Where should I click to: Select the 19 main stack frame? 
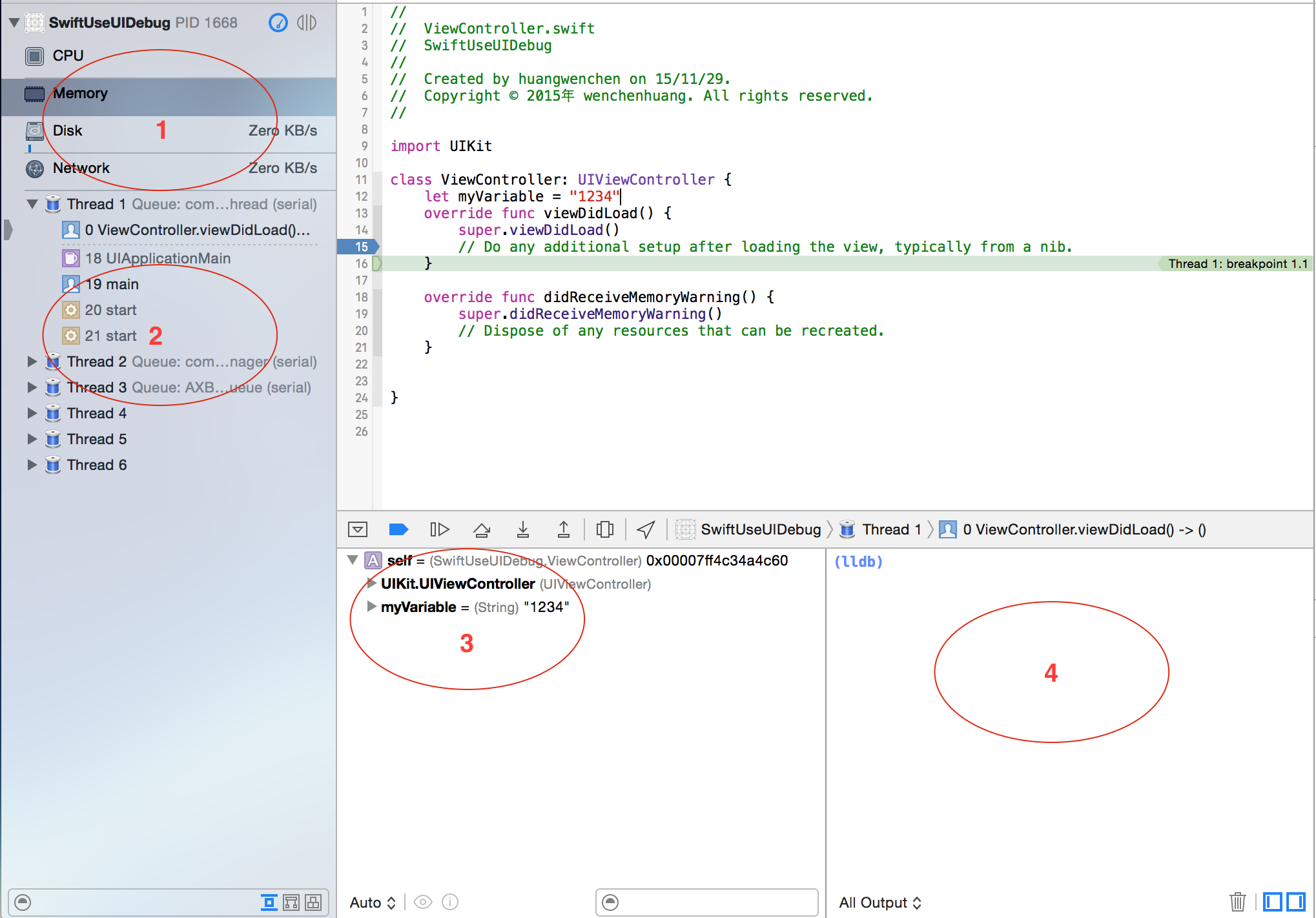tap(112, 284)
